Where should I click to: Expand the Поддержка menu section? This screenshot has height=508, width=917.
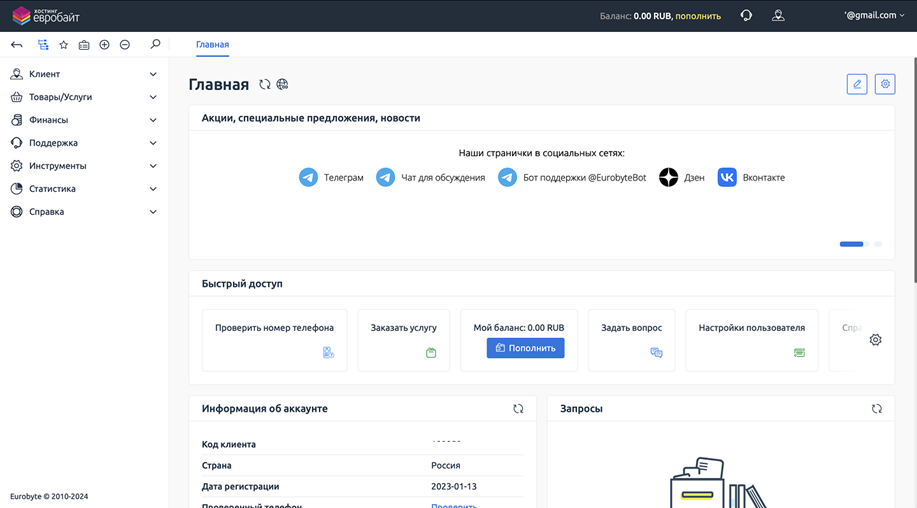pos(84,143)
